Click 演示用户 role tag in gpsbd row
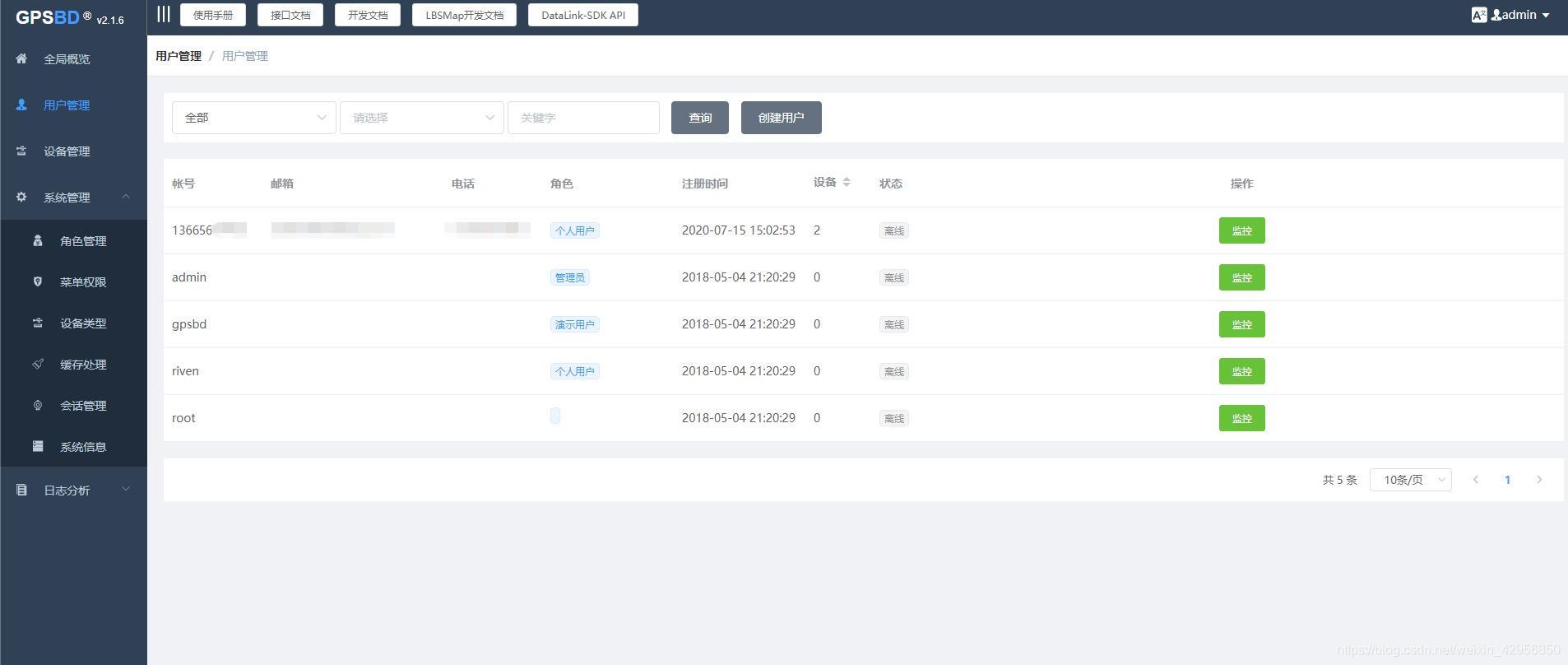The image size is (1568, 665). (574, 324)
